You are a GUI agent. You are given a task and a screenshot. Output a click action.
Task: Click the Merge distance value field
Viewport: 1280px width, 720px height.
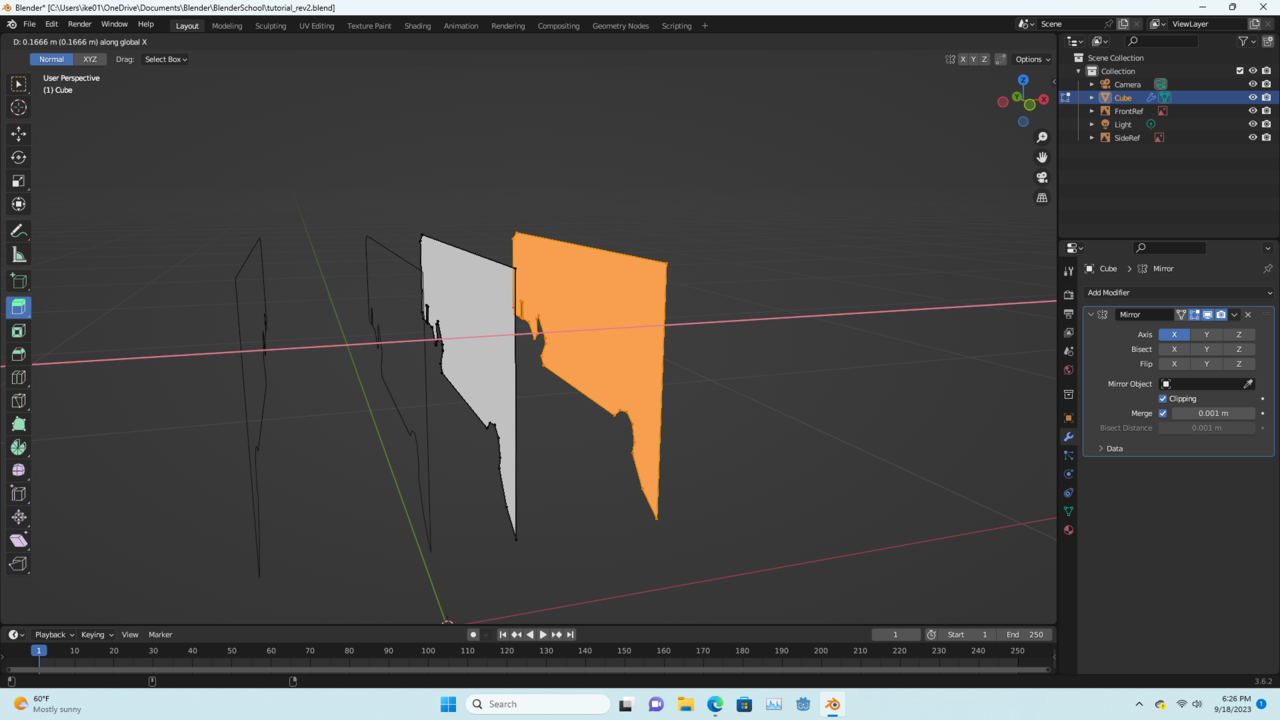pyautogui.click(x=1212, y=413)
